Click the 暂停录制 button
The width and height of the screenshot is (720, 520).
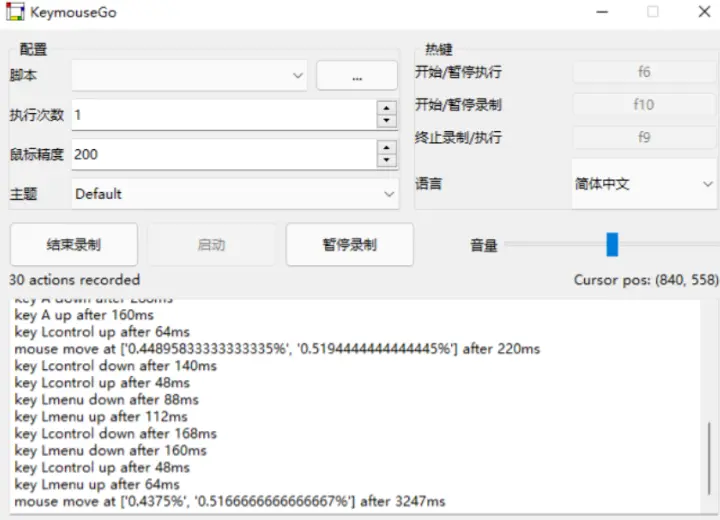(349, 244)
